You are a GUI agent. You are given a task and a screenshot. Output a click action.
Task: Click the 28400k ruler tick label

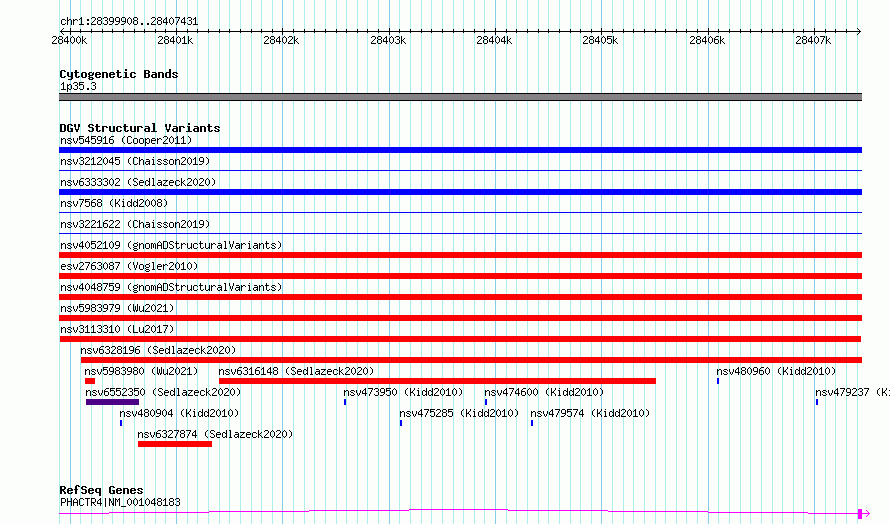coord(69,40)
